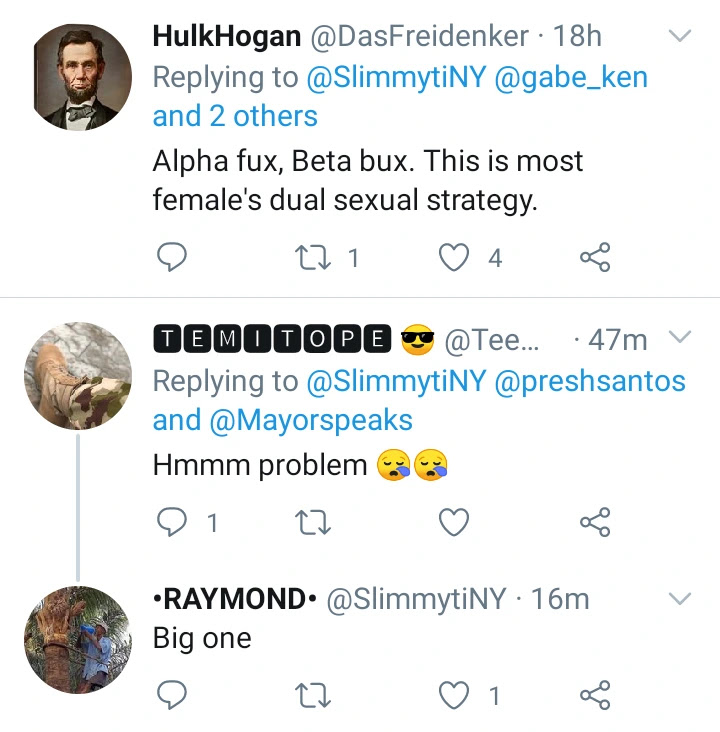This screenshot has height=732, width=720.
Task: Open the @Mayorspeaks mention link
Action: pyautogui.click(x=310, y=420)
